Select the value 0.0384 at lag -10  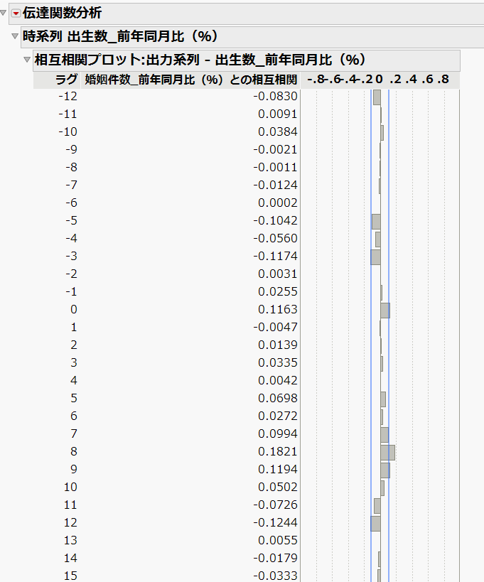(x=278, y=132)
